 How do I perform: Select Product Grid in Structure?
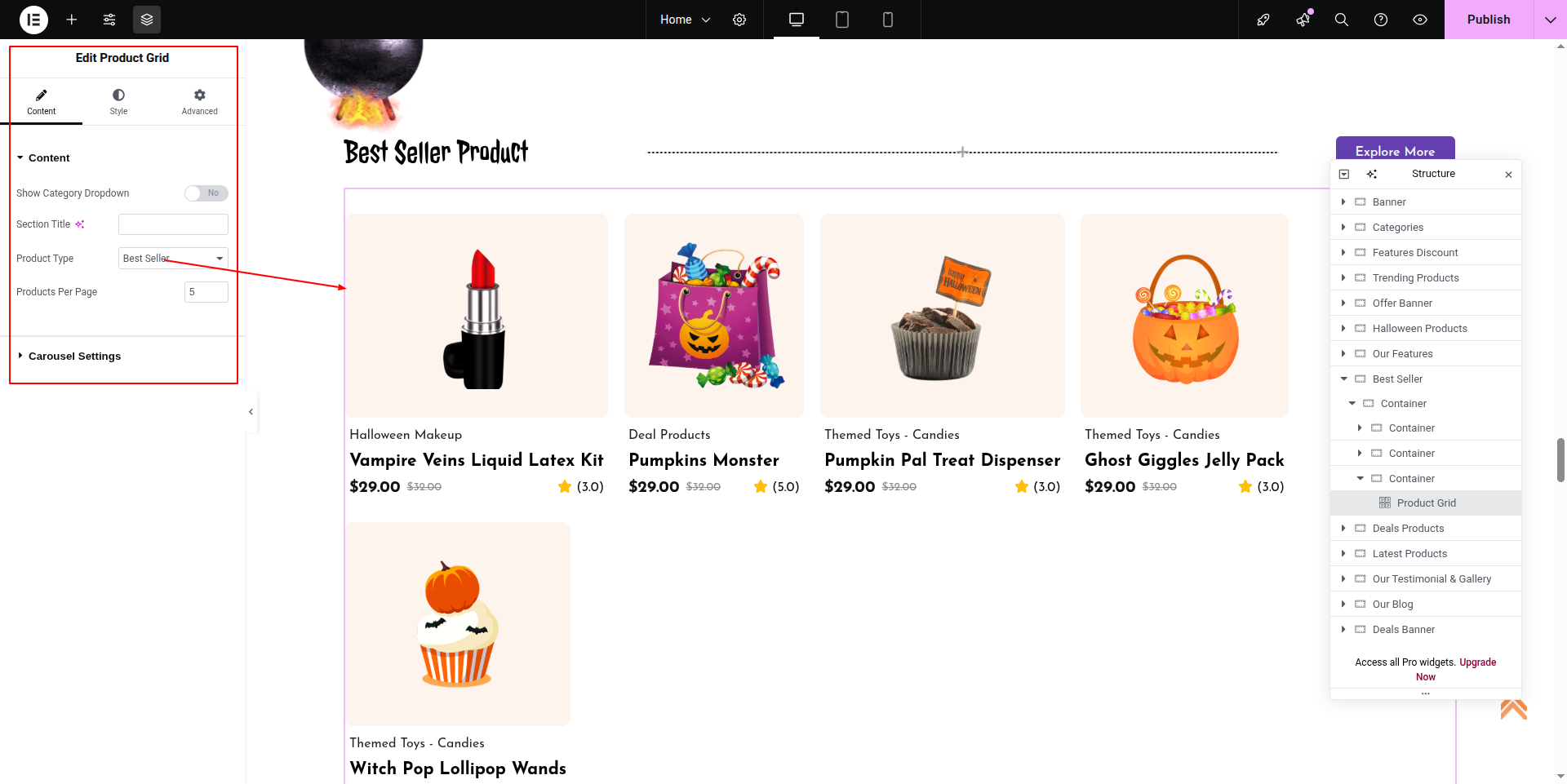tap(1426, 503)
